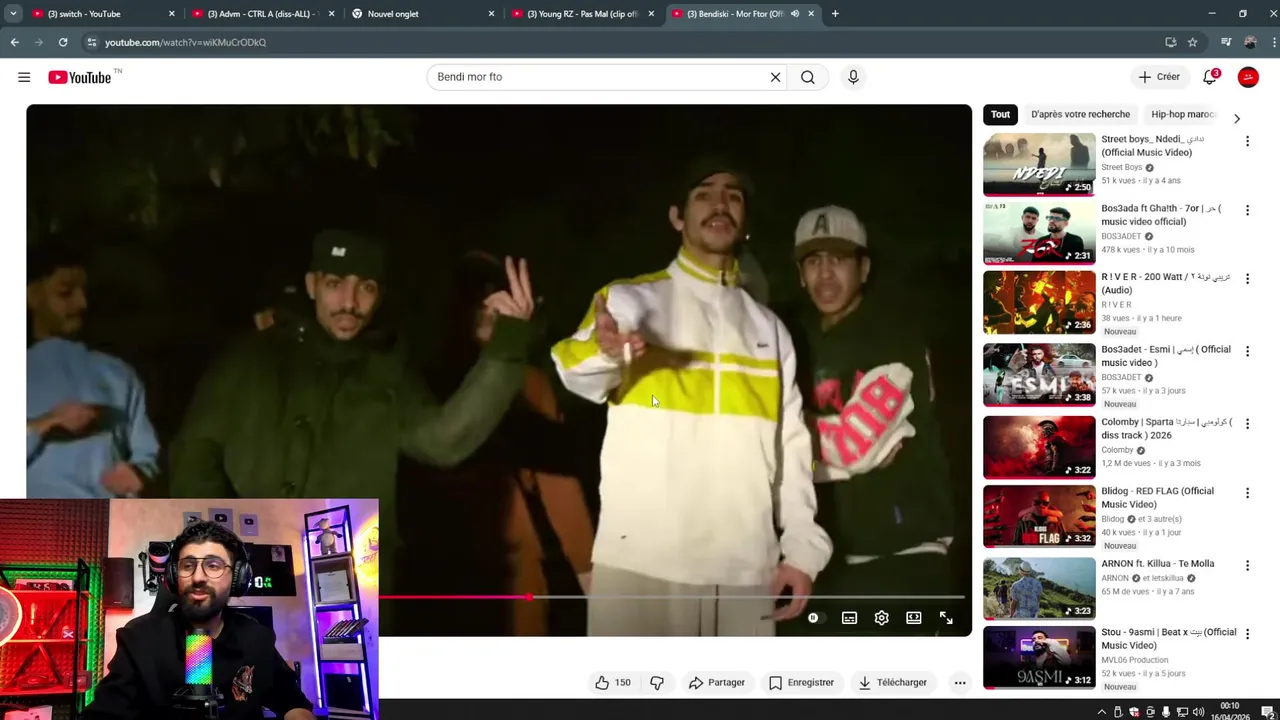Reload the current page
The width and height of the screenshot is (1280, 720).
click(63, 42)
